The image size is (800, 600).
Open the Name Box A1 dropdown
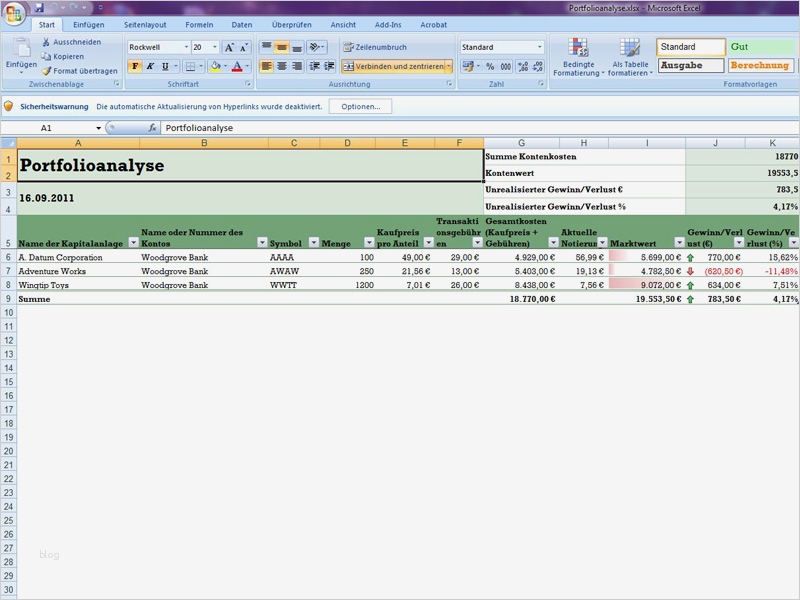click(98, 128)
